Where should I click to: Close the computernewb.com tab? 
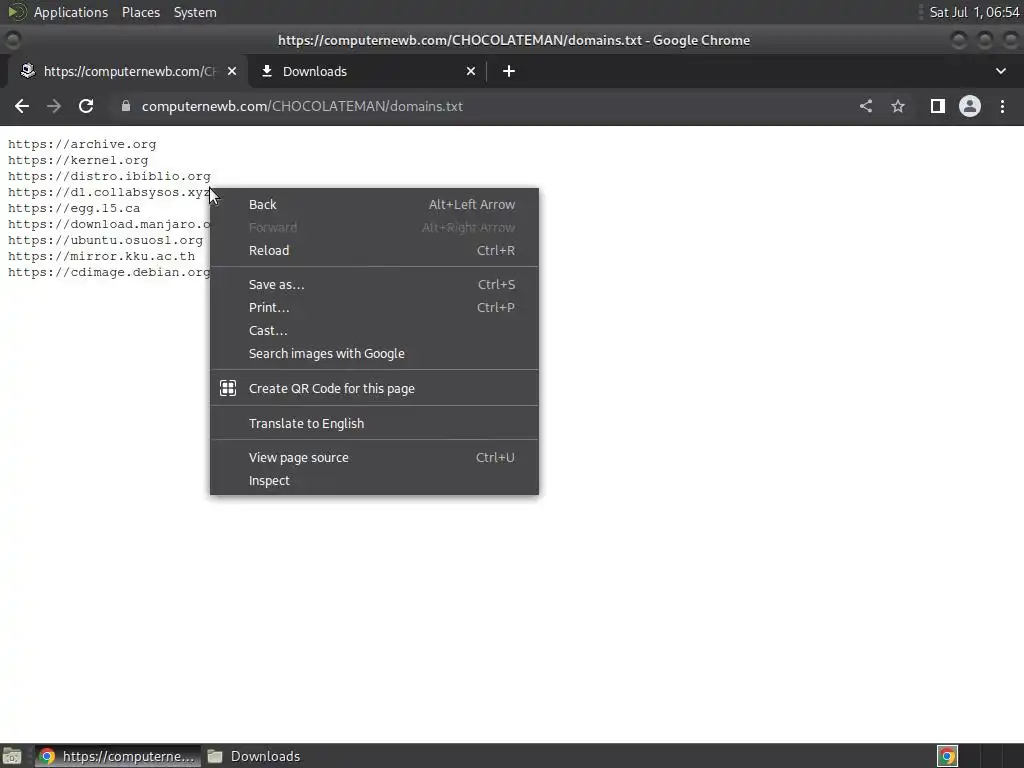(232, 71)
